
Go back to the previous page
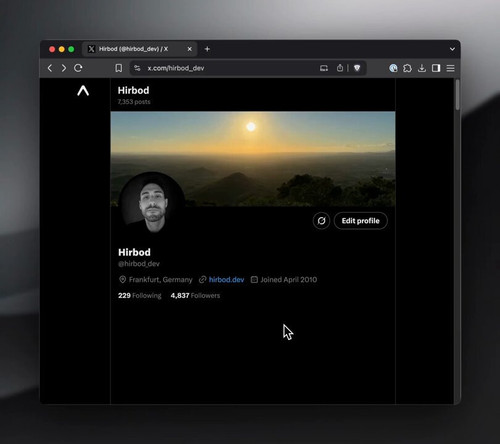coord(50,68)
